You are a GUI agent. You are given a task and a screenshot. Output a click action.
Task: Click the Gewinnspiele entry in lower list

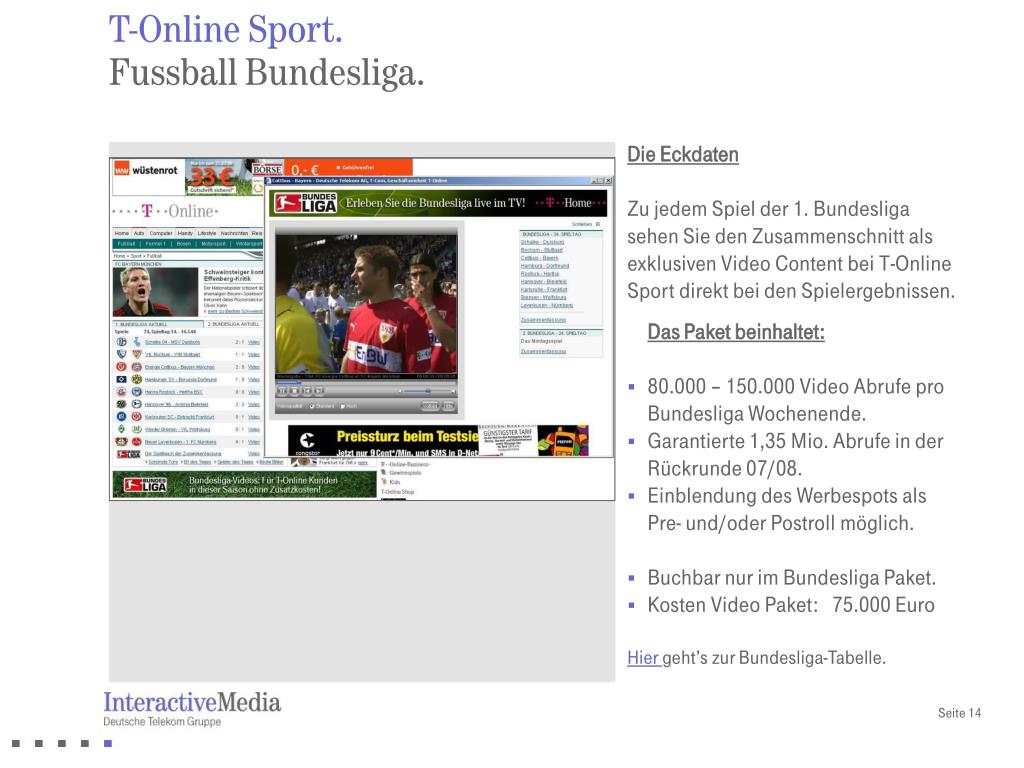pyautogui.click(x=405, y=473)
